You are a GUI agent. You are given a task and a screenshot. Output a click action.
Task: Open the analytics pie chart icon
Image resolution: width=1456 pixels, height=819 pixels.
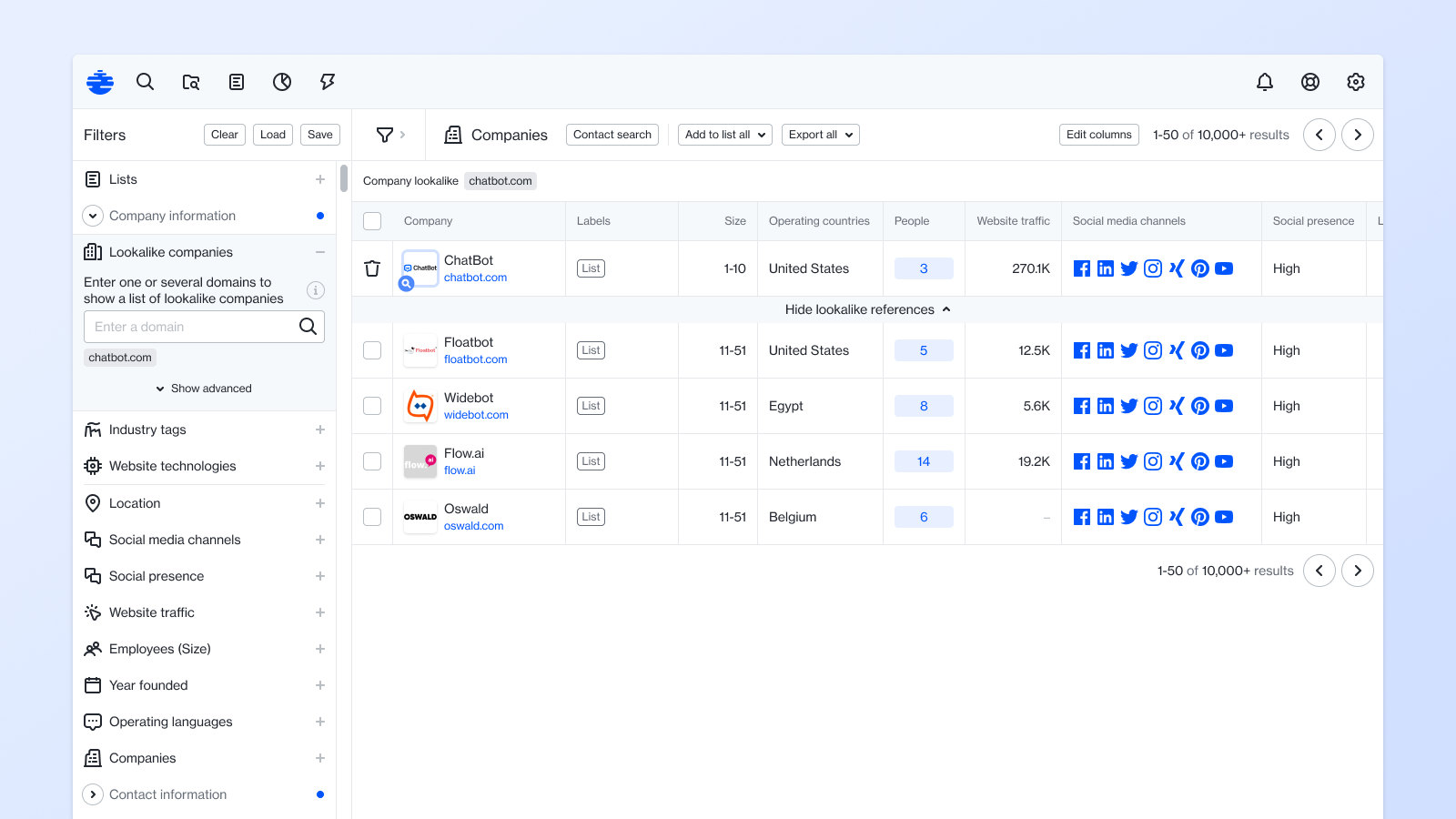click(x=282, y=82)
